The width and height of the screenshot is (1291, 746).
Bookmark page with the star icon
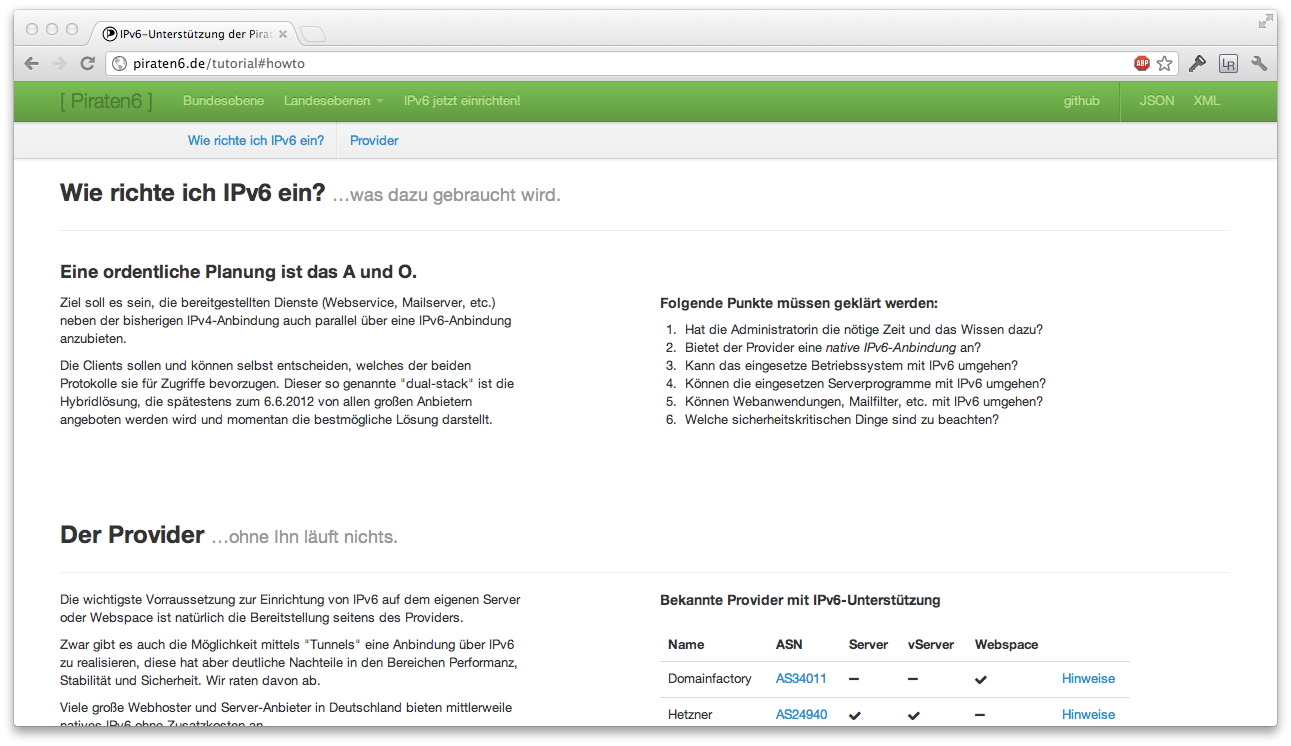click(1164, 63)
